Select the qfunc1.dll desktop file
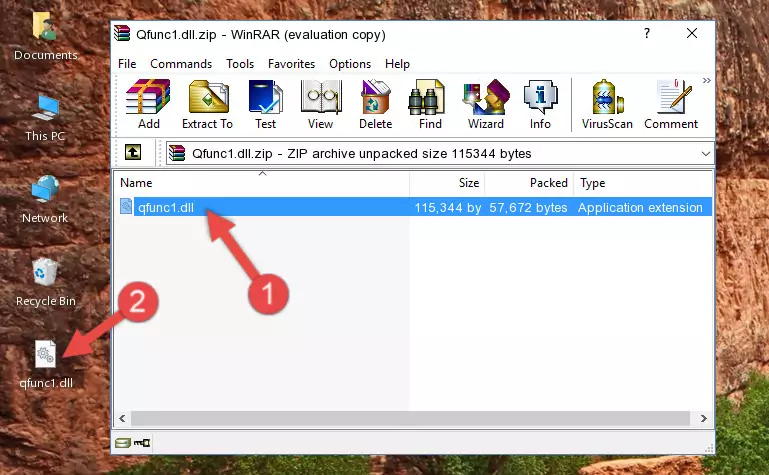The height and width of the screenshot is (475, 769). [x=46, y=365]
